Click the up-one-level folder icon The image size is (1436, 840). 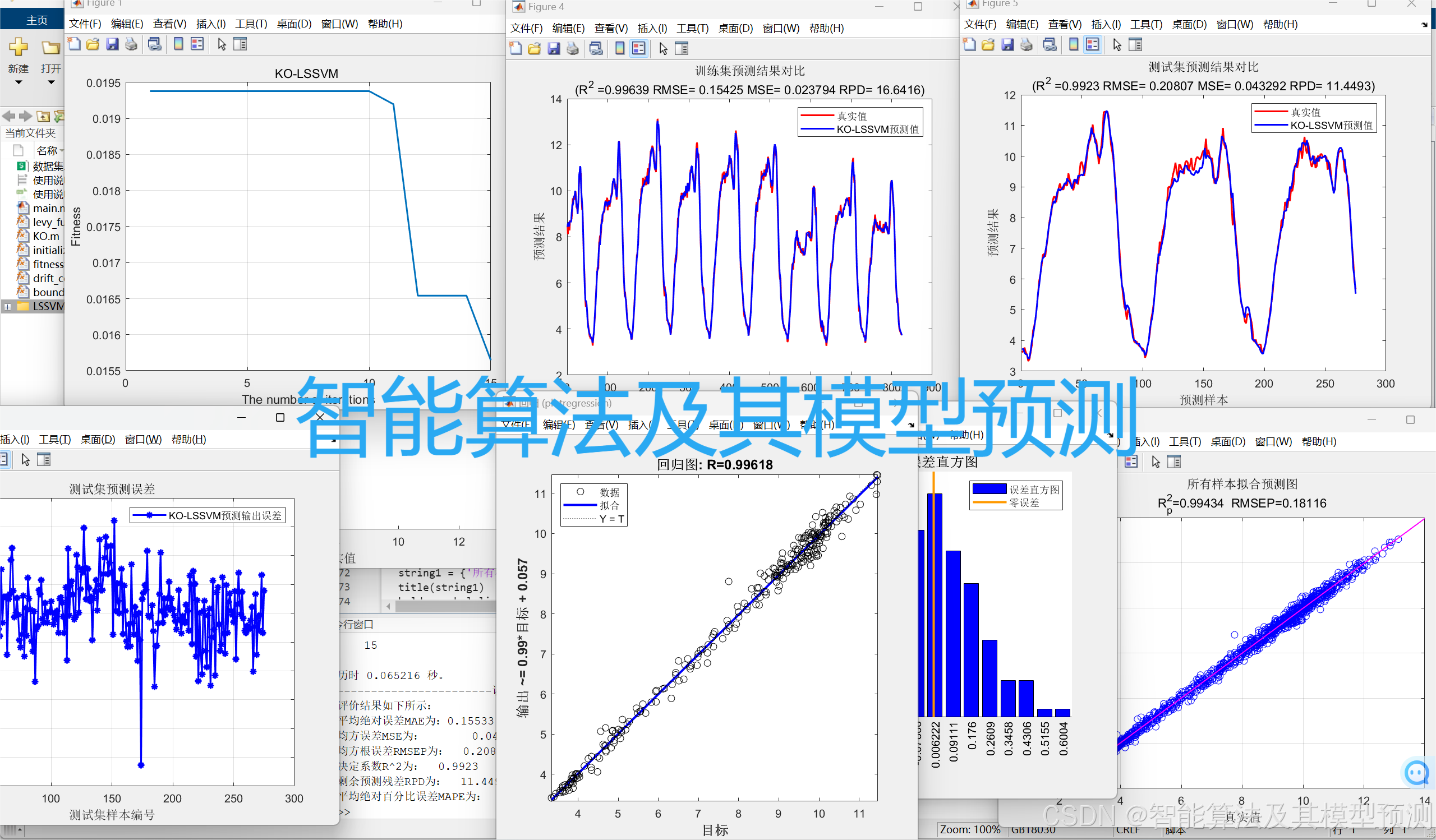click(43, 116)
